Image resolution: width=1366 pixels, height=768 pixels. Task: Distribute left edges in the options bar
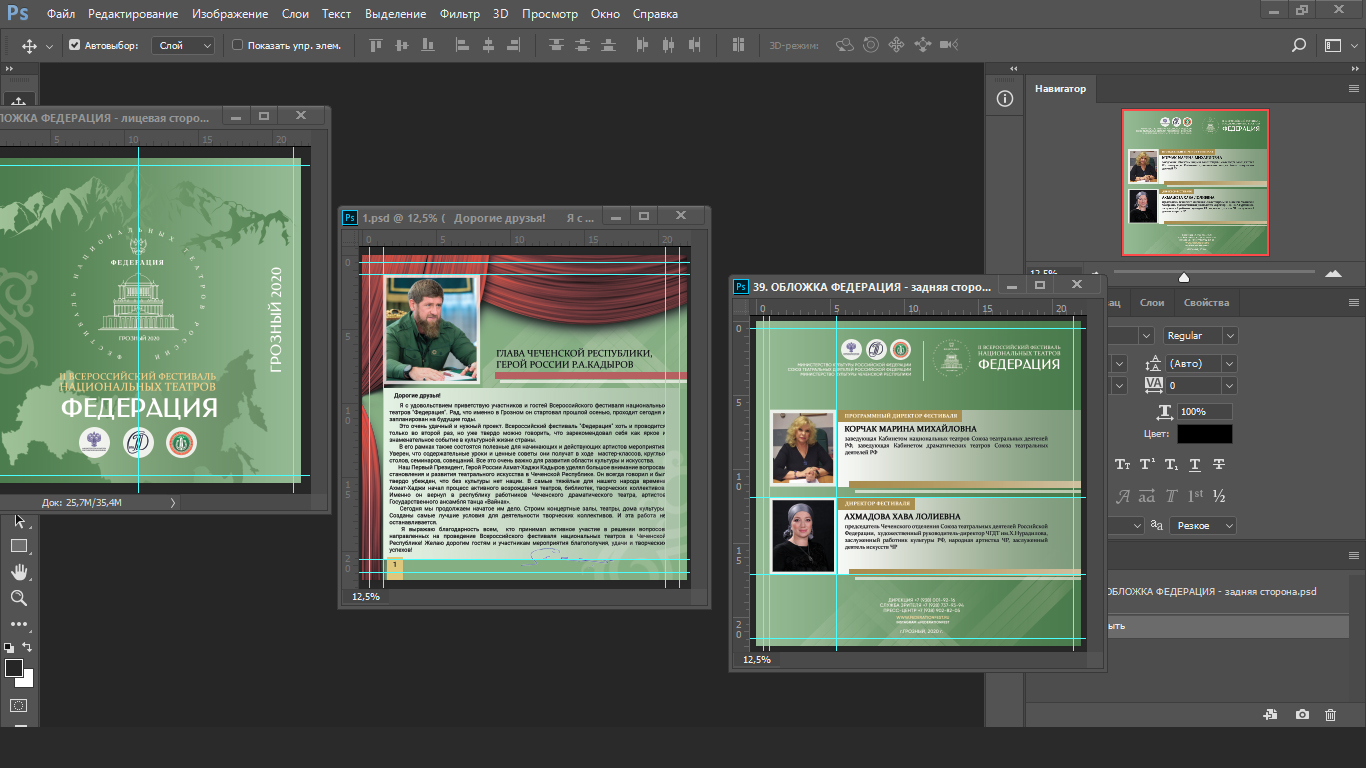641,45
